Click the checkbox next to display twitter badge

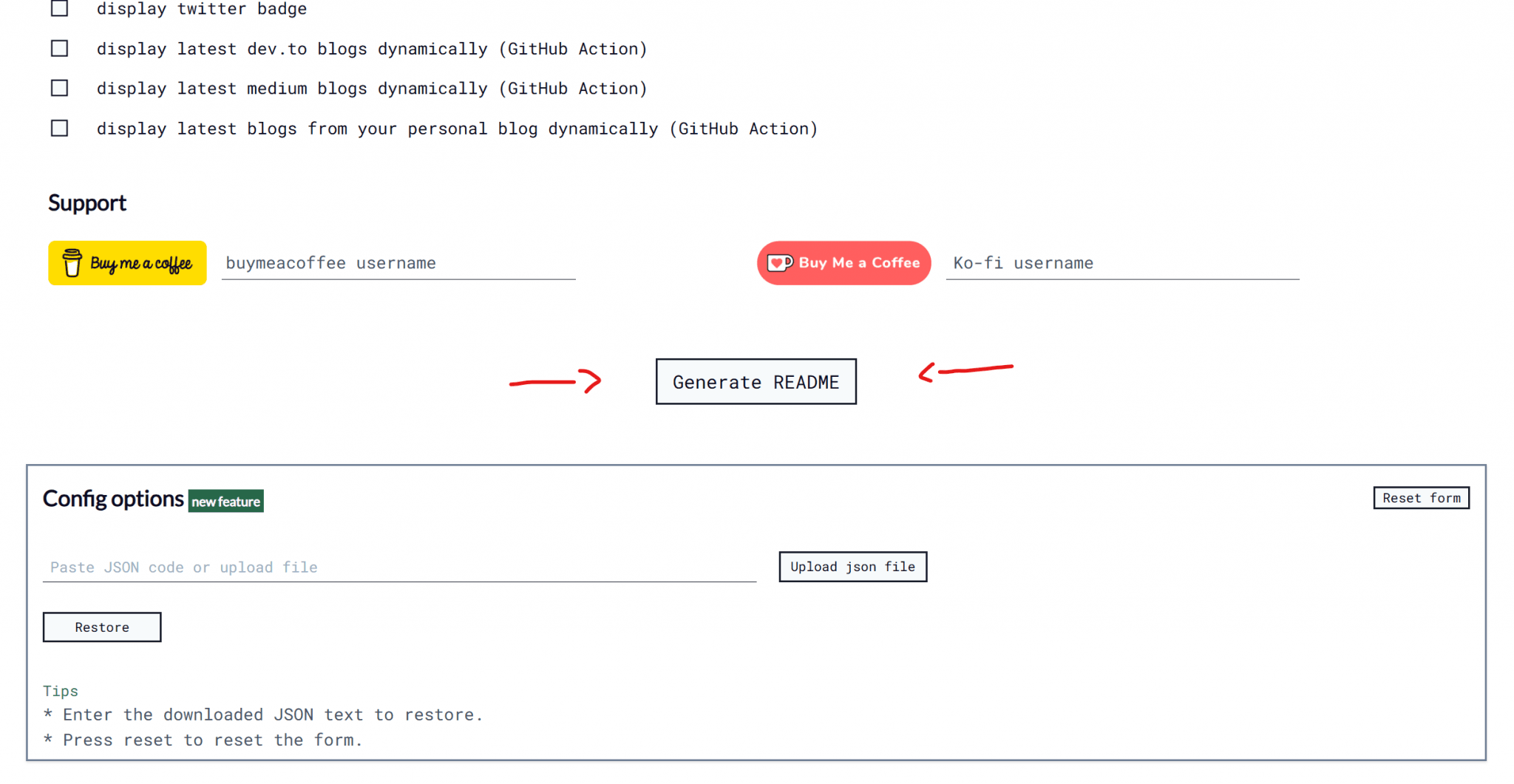click(59, 8)
